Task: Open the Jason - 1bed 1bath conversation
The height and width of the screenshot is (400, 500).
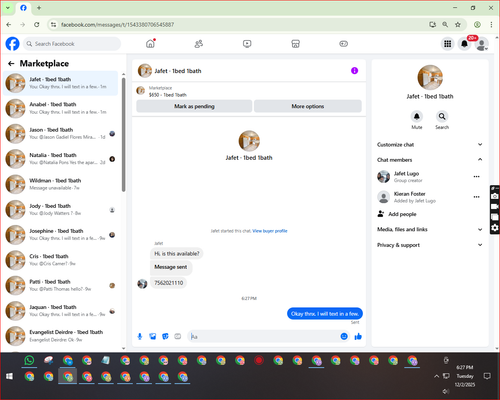Action: click(61, 133)
